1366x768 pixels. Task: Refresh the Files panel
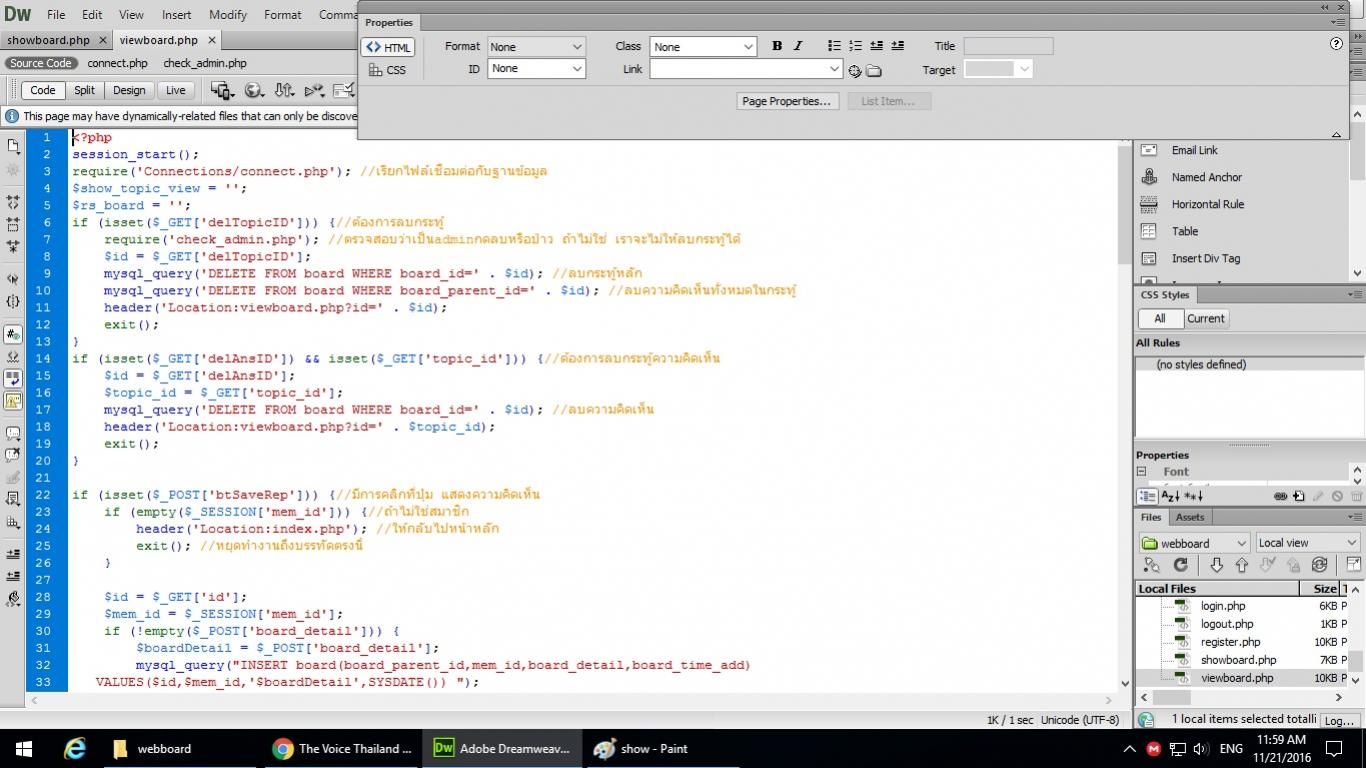[1180, 565]
